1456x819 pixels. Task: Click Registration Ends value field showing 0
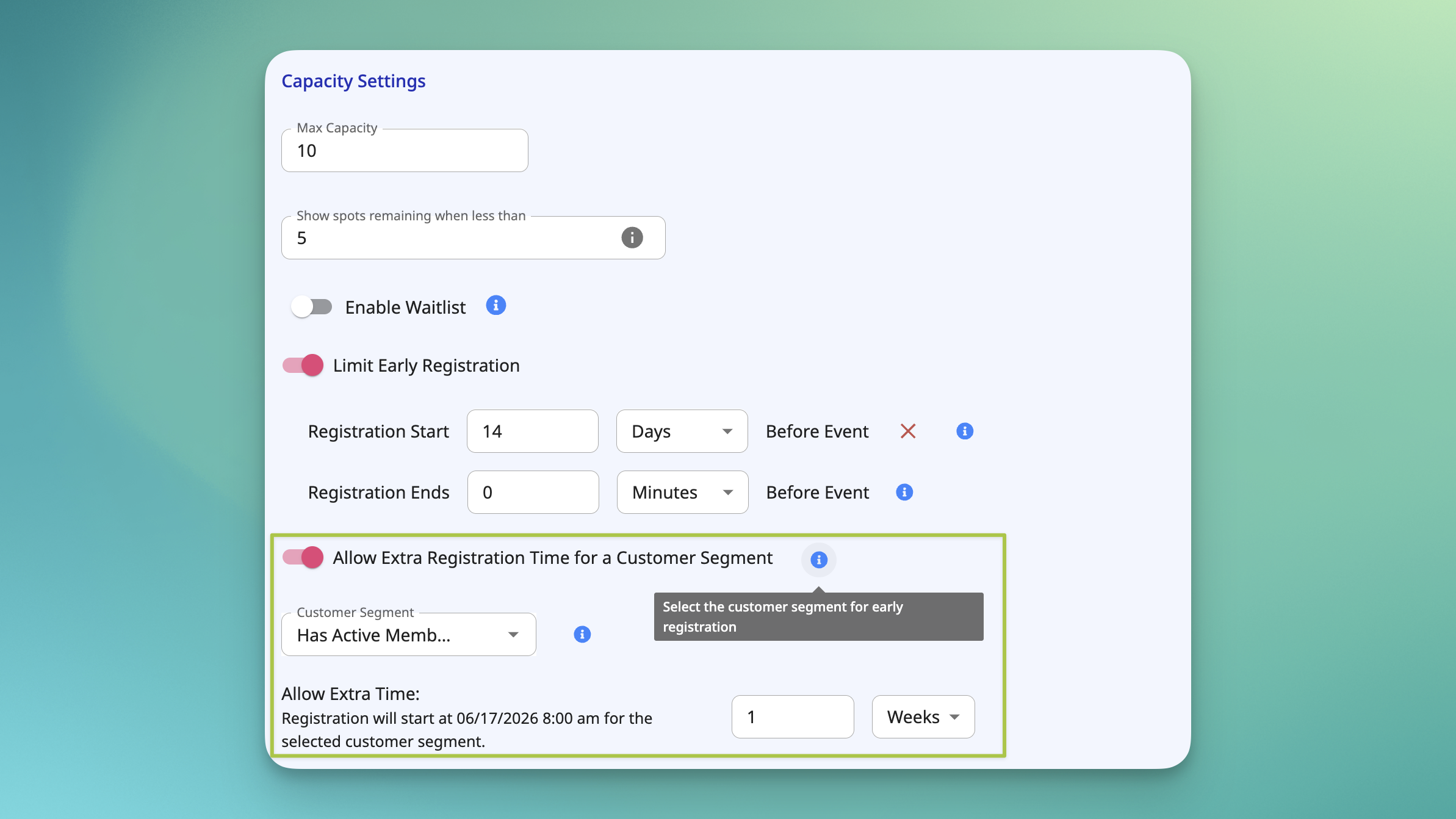pyautogui.click(x=533, y=492)
